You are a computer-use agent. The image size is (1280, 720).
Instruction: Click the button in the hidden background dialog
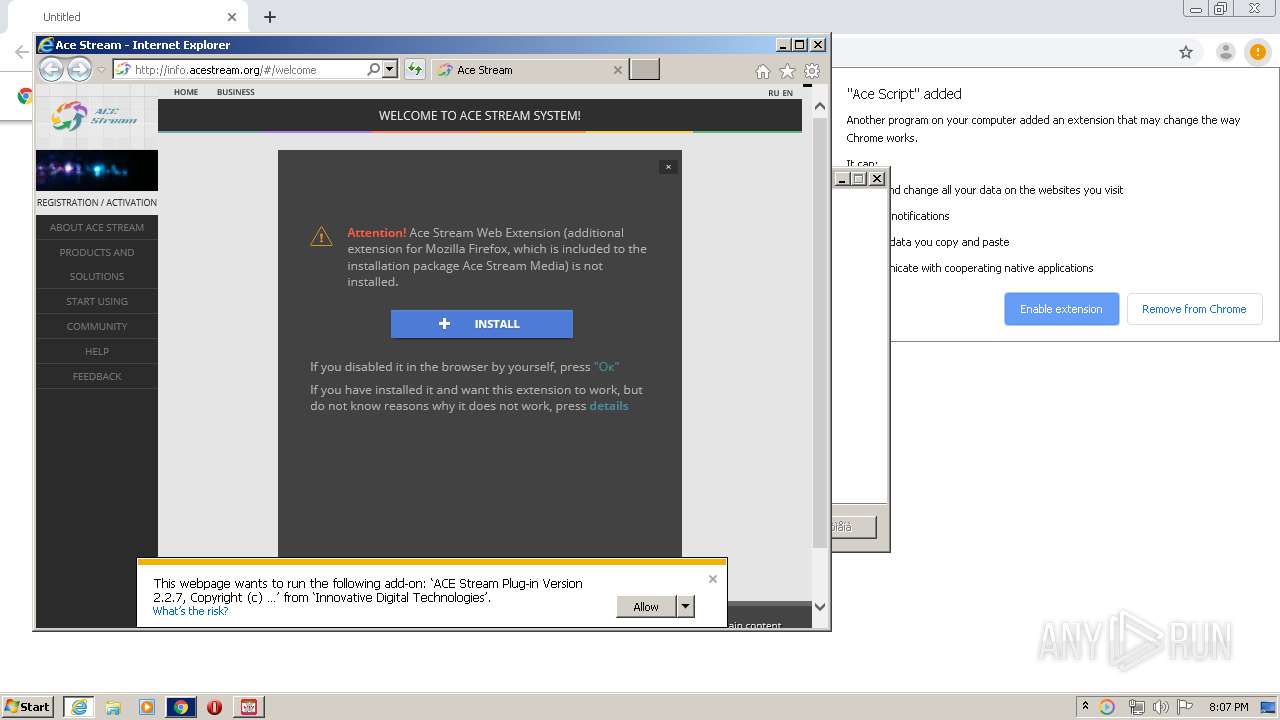853,527
